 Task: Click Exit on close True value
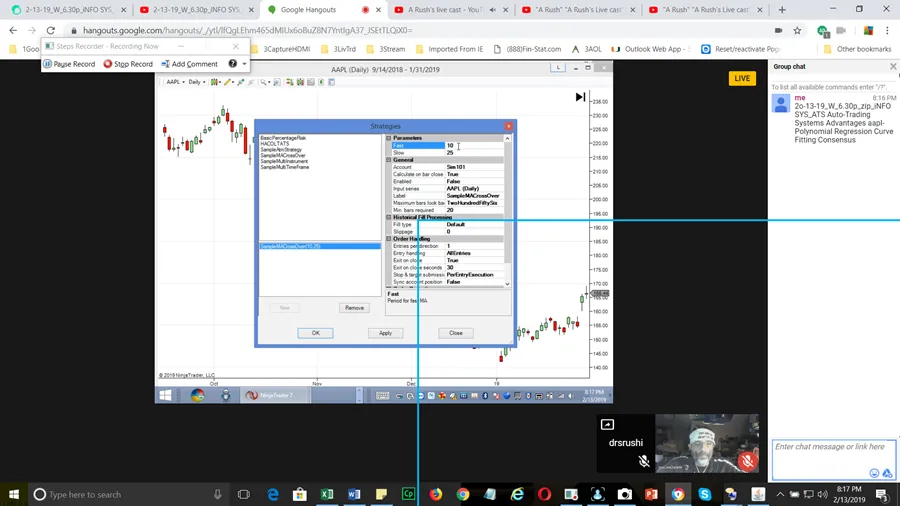pyautogui.click(x=474, y=260)
